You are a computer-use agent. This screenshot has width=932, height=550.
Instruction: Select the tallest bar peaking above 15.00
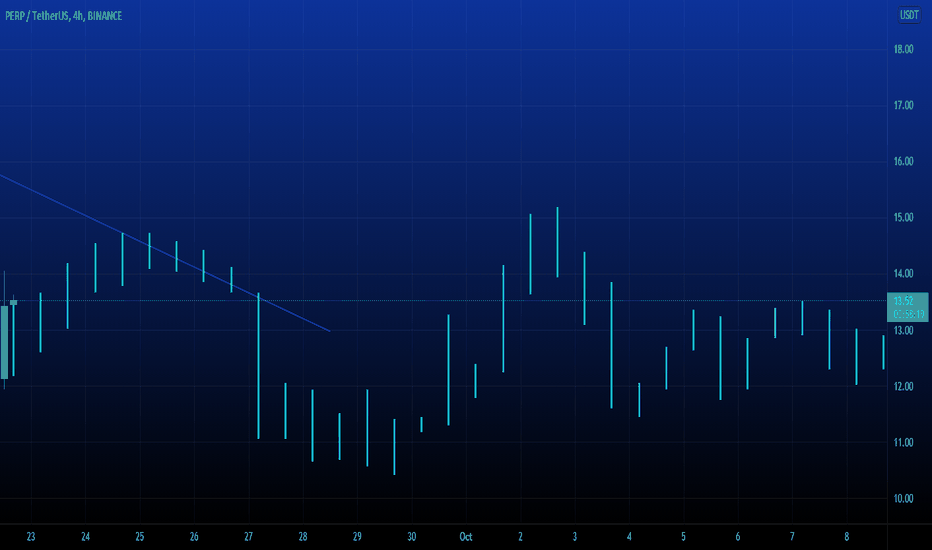click(x=558, y=242)
